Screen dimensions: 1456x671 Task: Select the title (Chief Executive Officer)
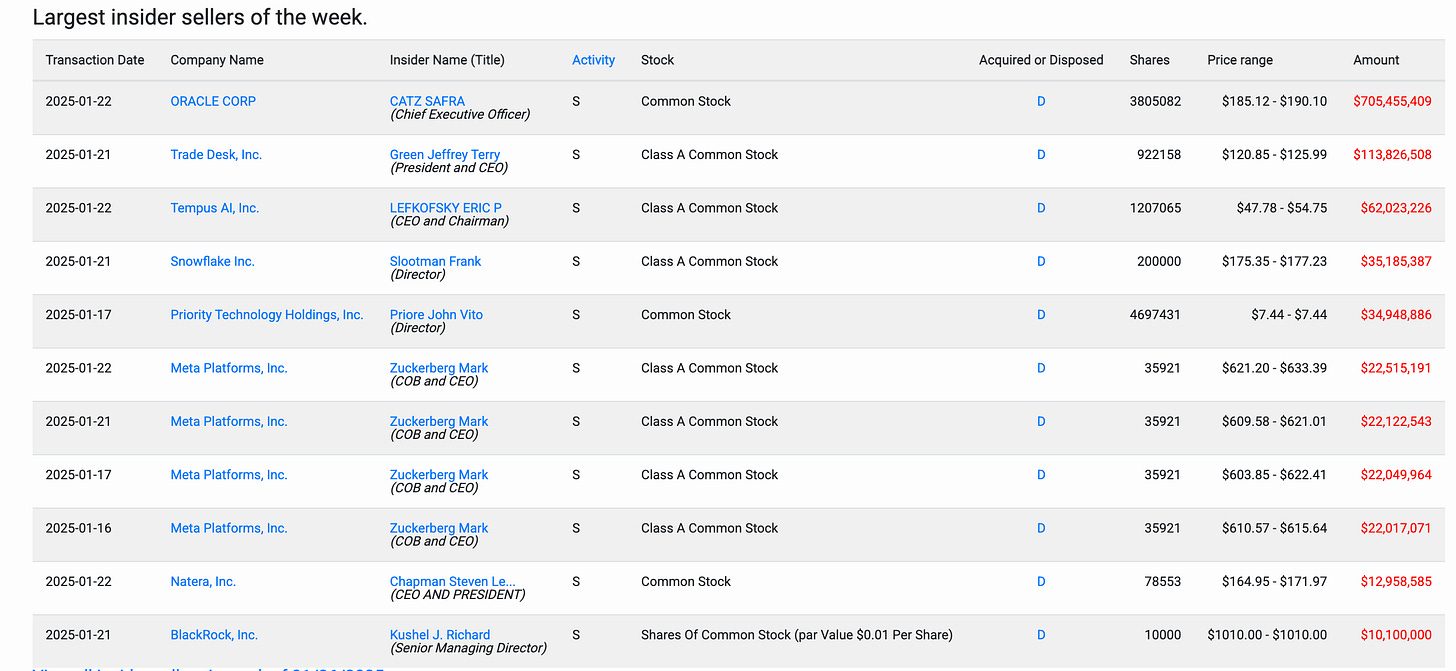tap(460, 115)
